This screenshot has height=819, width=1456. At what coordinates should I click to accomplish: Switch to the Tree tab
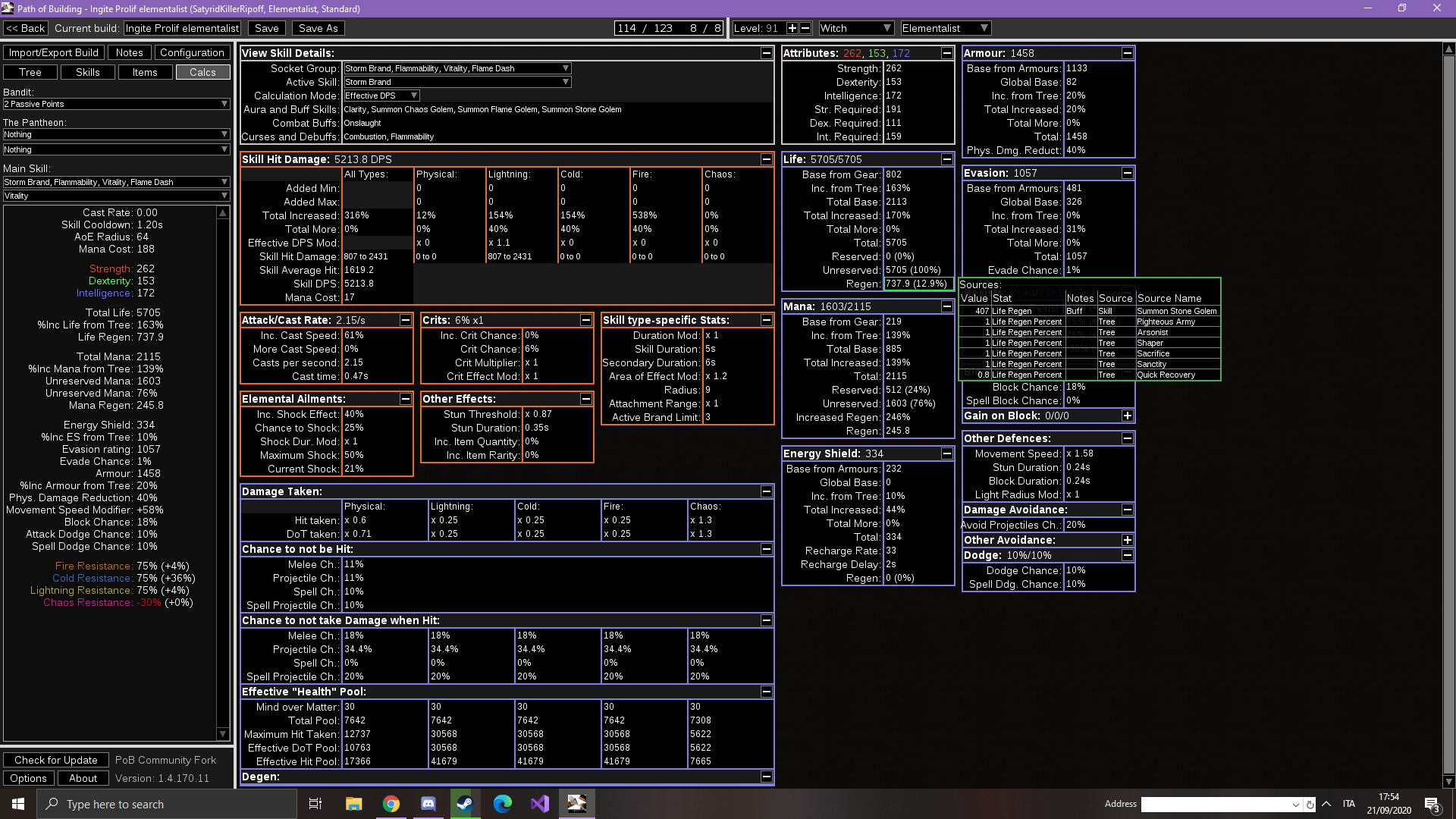click(x=30, y=72)
